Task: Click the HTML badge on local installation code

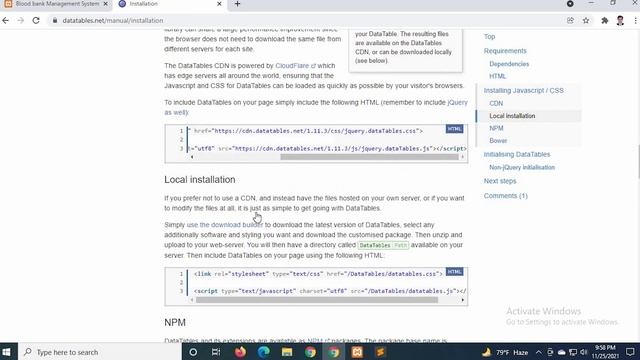Action: [x=454, y=272]
